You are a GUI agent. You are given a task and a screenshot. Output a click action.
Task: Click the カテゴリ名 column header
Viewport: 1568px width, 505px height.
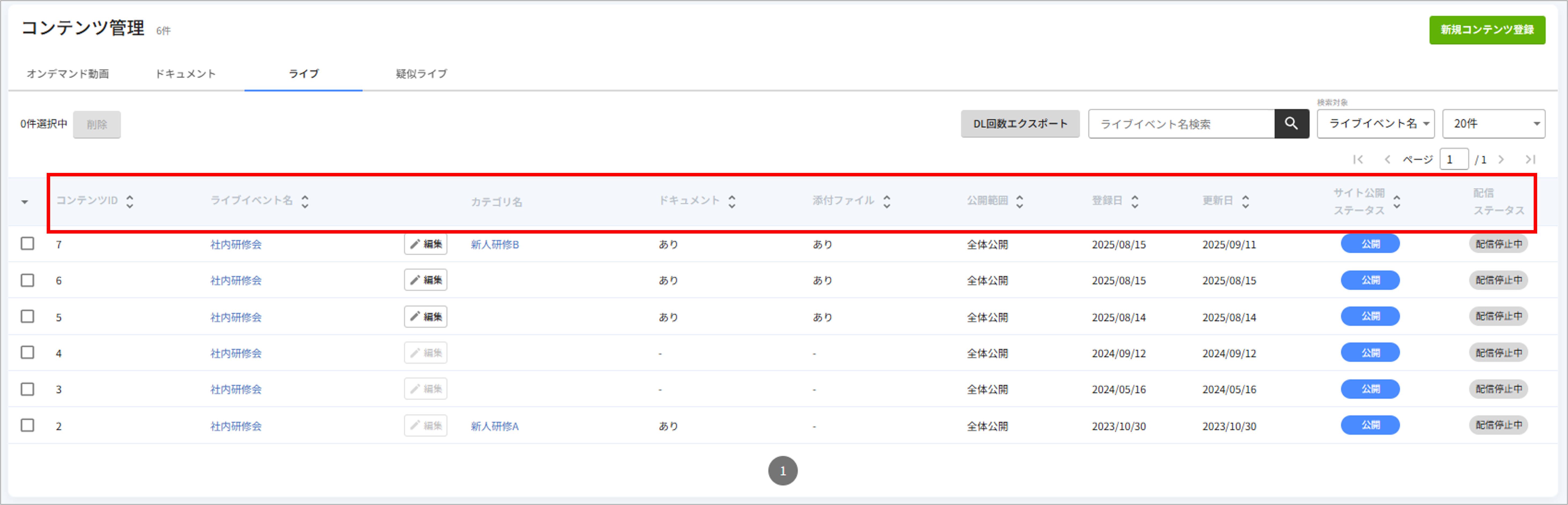(x=496, y=202)
